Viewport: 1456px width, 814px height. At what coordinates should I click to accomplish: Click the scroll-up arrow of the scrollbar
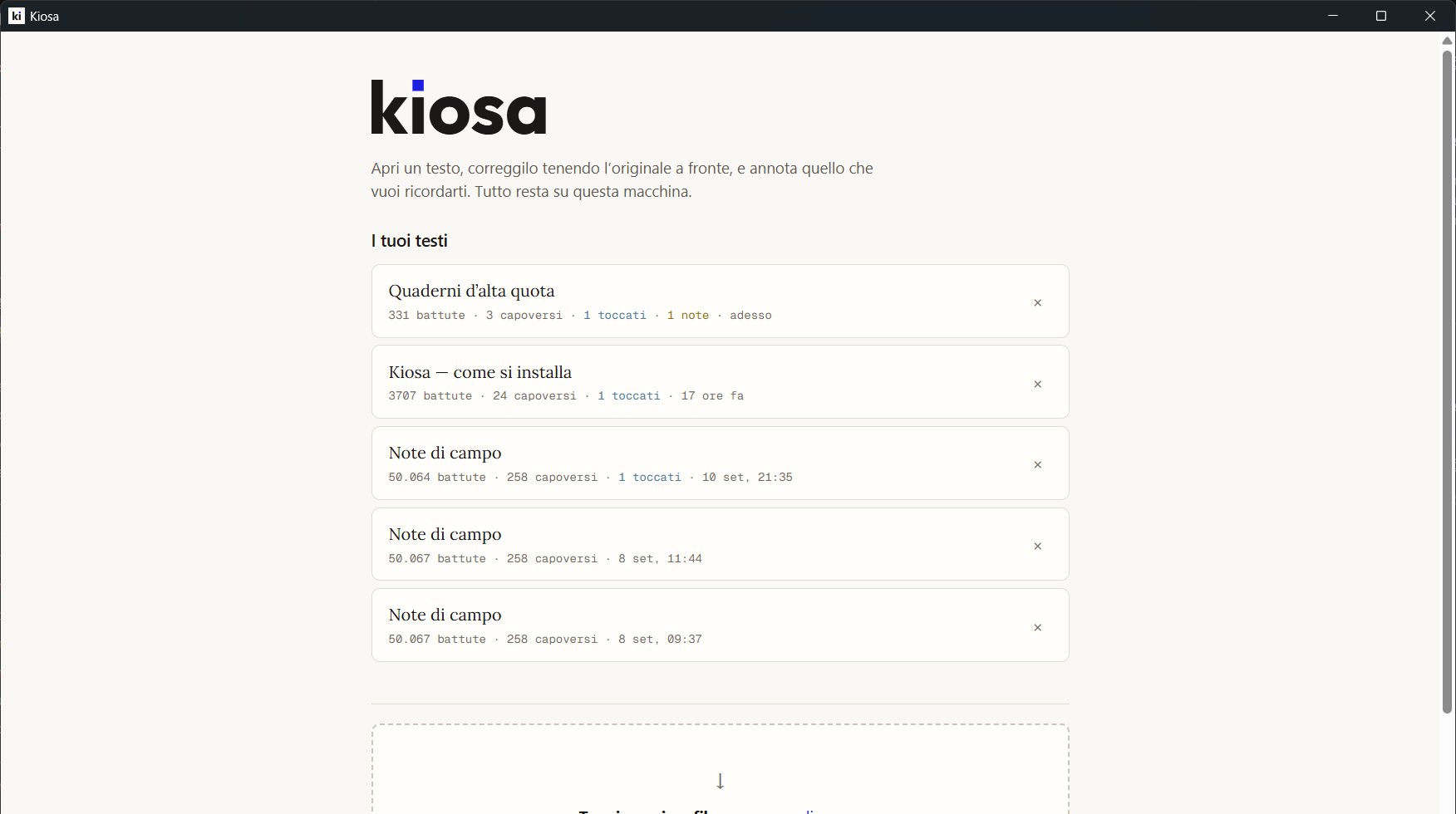[x=1447, y=41]
